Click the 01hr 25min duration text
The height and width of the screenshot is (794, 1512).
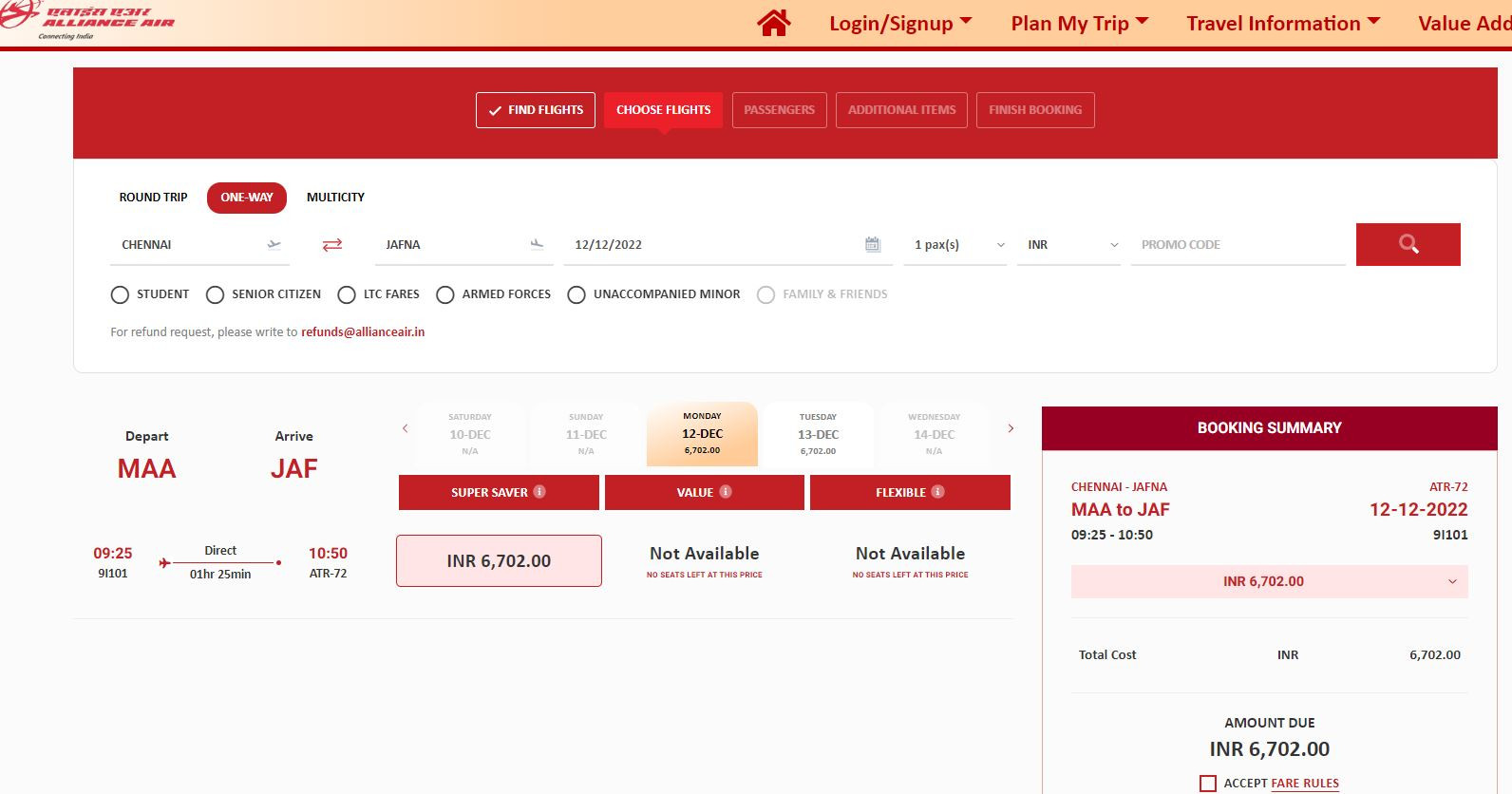[x=220, y=575]
